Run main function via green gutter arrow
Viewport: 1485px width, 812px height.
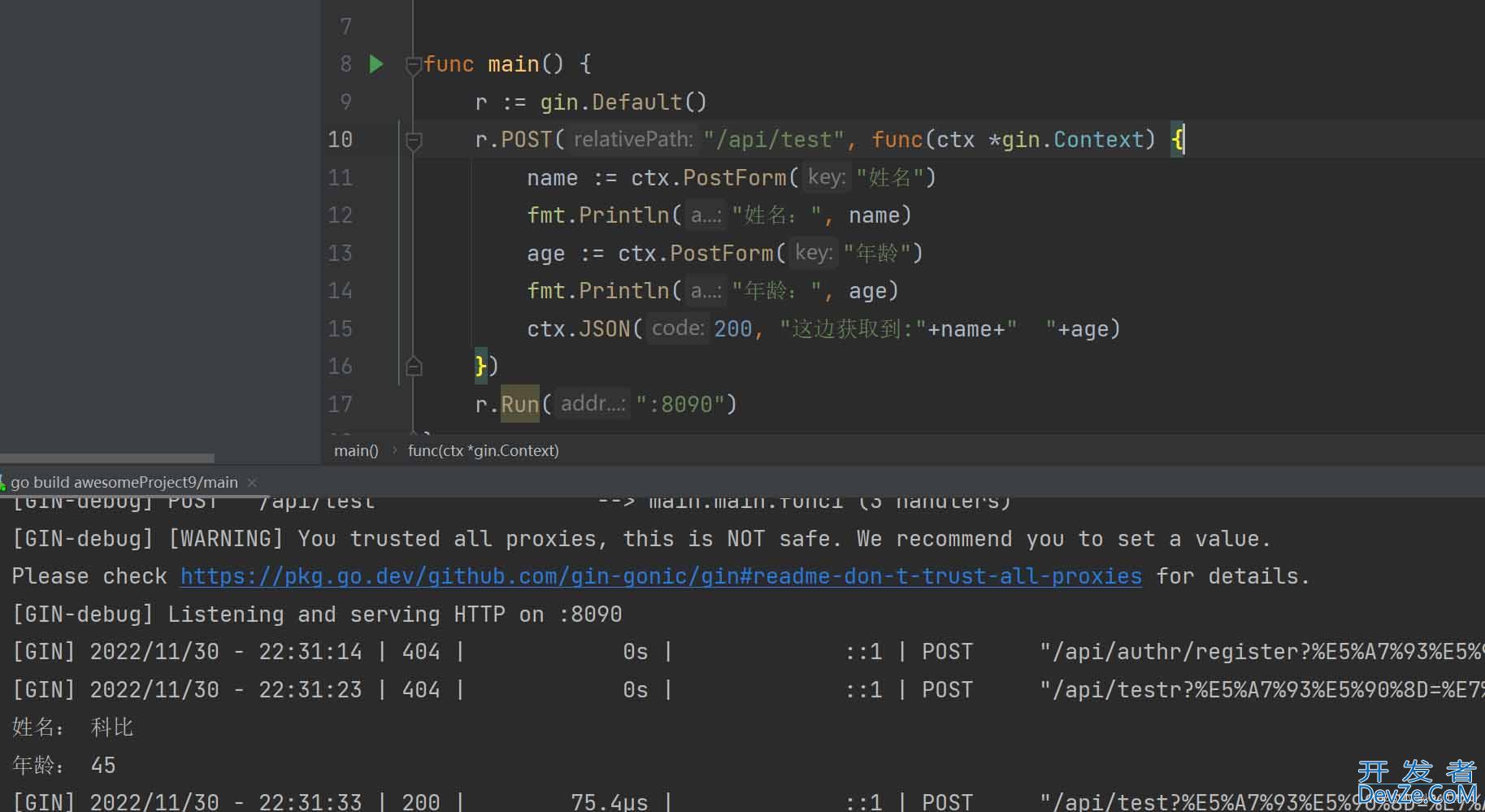click(376, 63)
